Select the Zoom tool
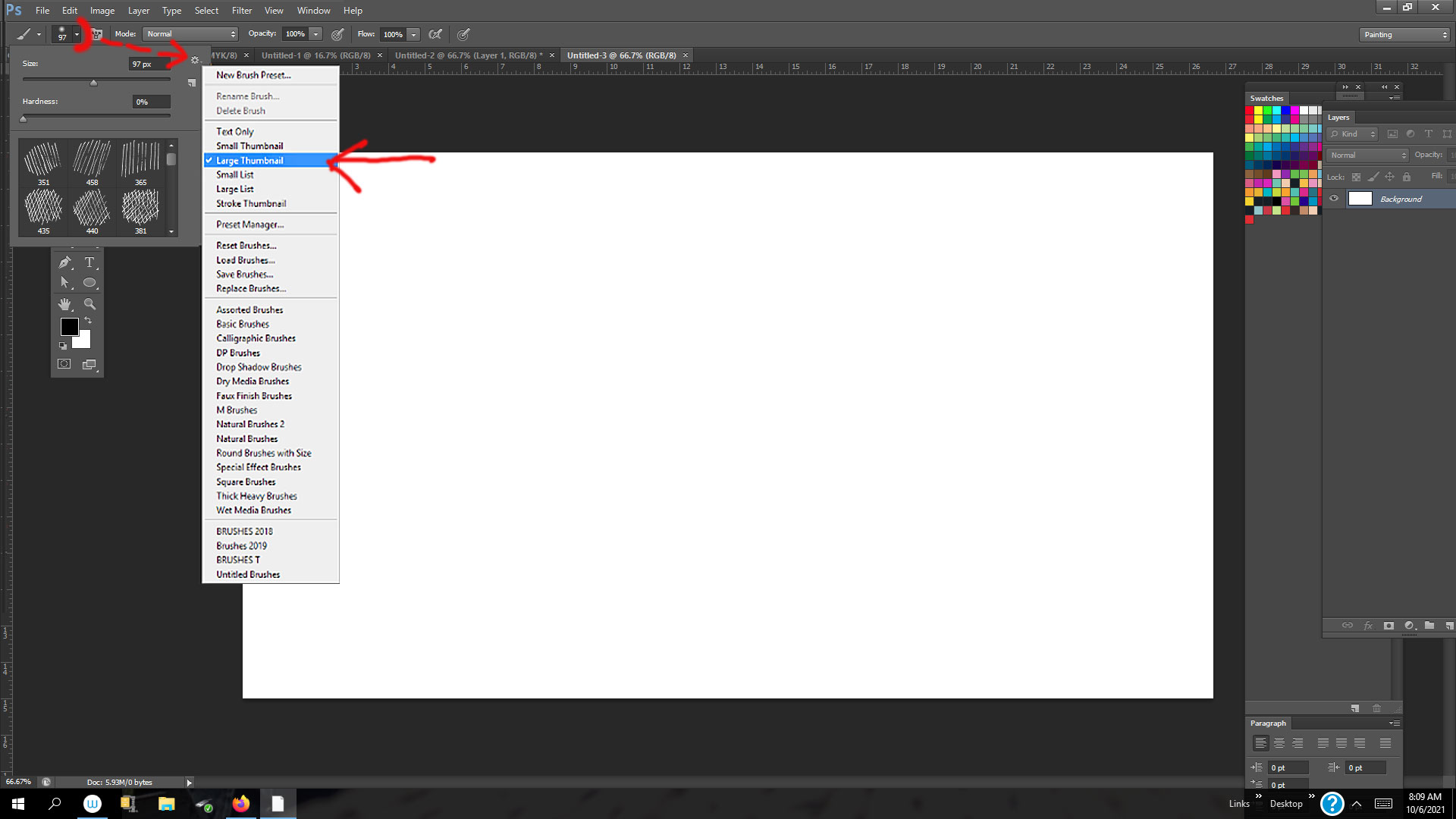The width and height of the screenshot is (1456, 819). coord(90,304)
